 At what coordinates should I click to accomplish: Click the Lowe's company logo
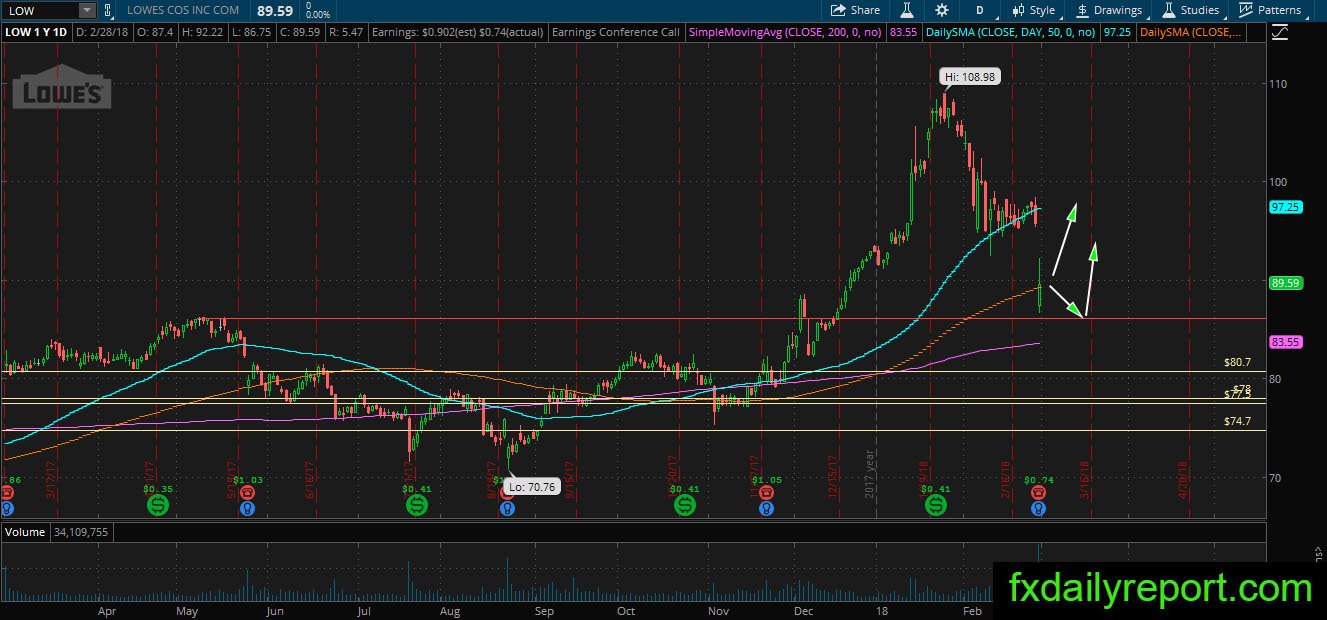[61, 87]
